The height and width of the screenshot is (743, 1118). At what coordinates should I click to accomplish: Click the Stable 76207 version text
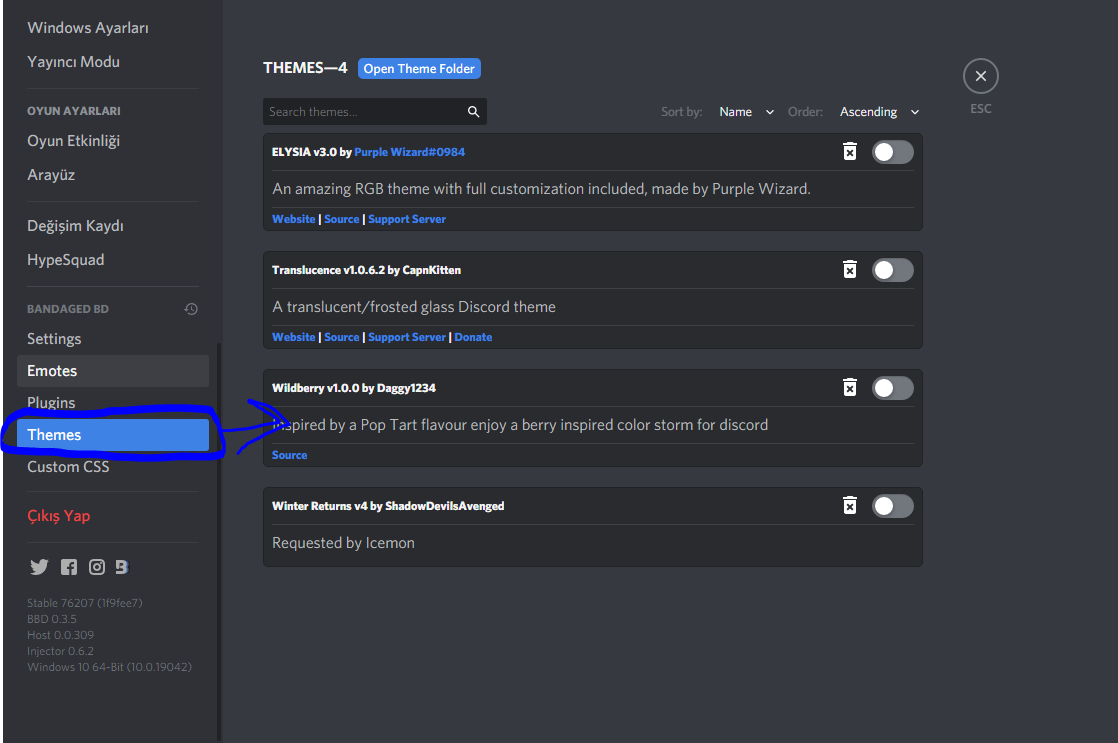click(85, 603)
